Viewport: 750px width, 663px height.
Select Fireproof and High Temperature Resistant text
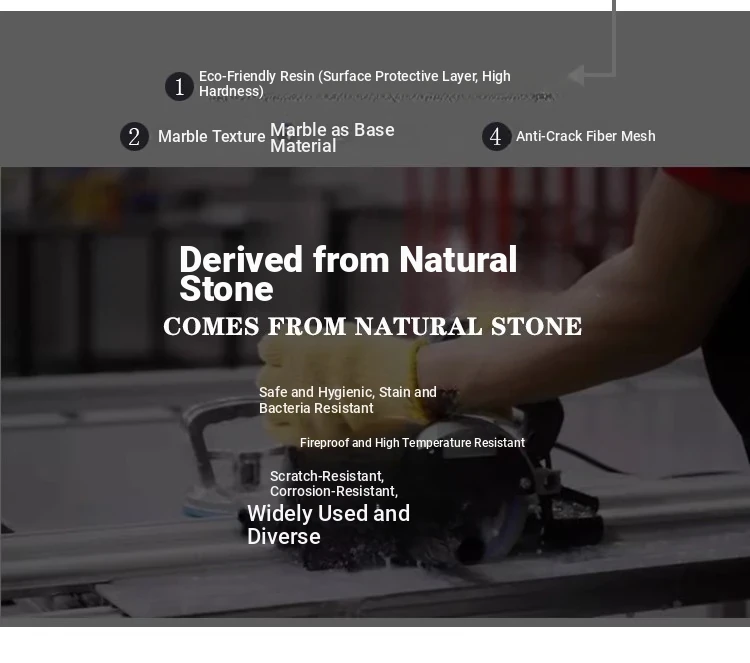(x=412, y=443)
